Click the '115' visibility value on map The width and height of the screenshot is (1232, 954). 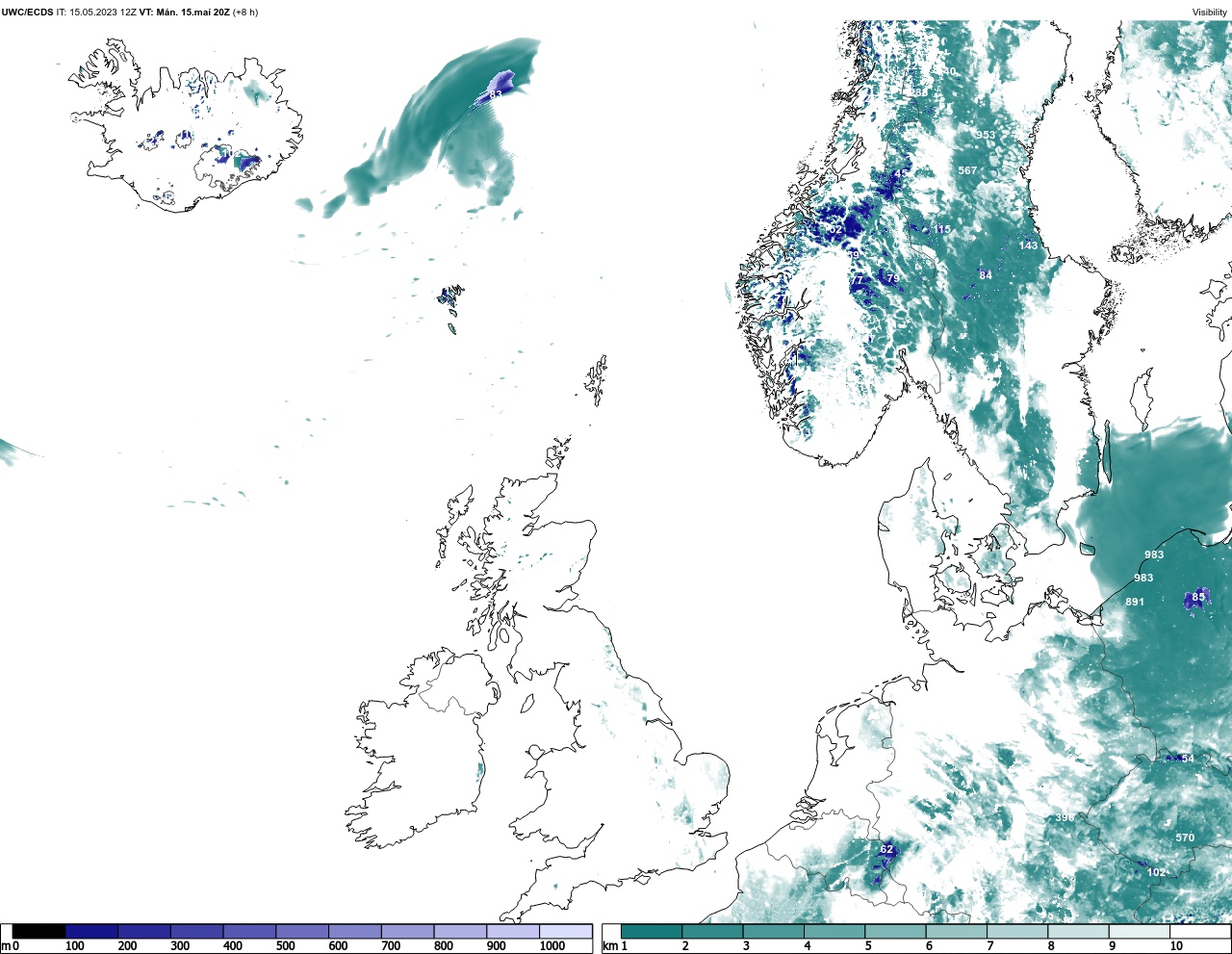pos(941,229)
